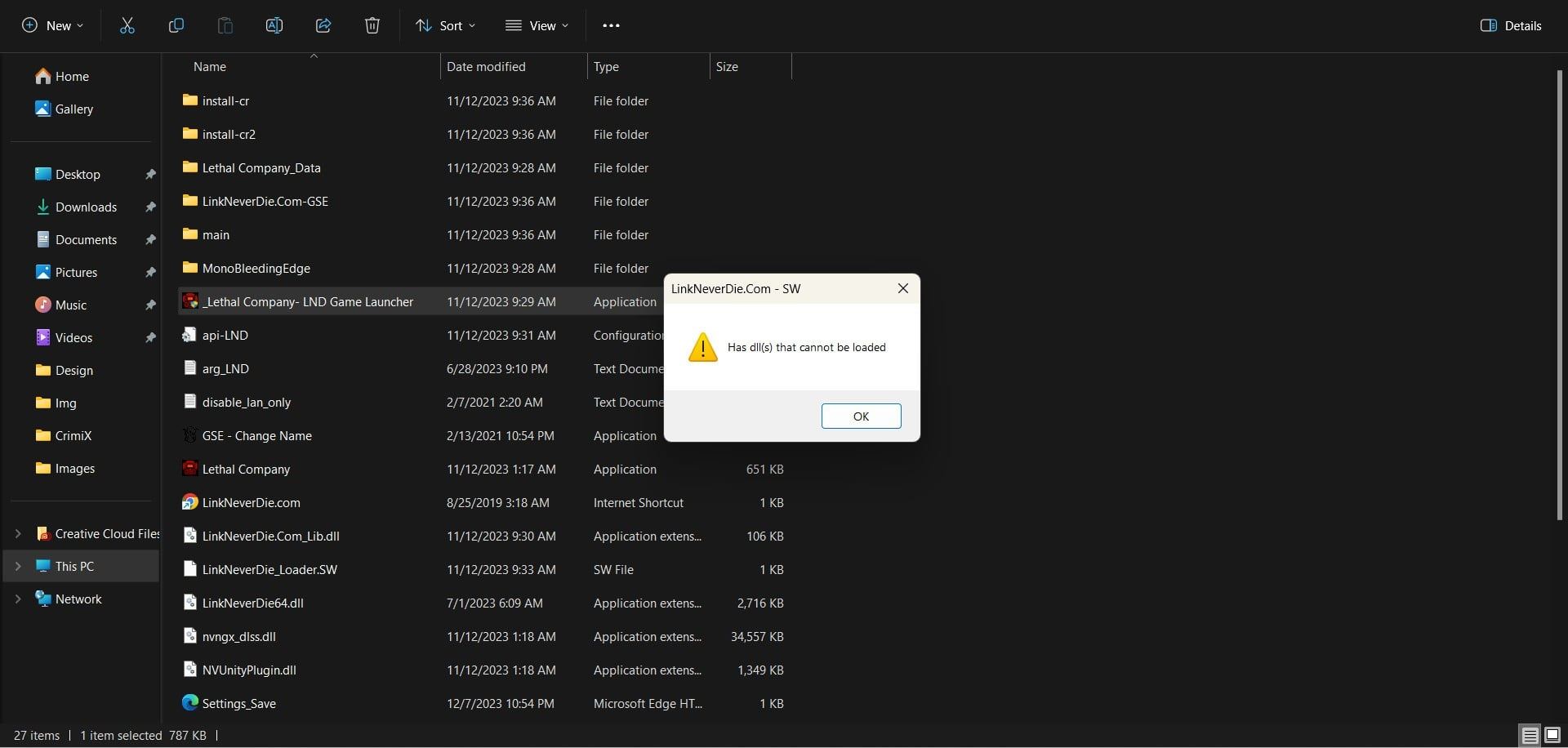Screen dimensions: 1568x748
Task: Click the vertical scrollbar in file list
Action: point(1560,294)
